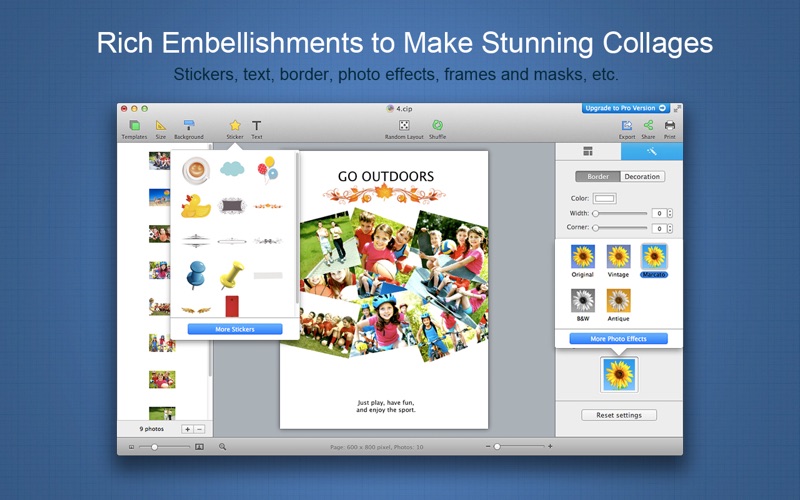This screenshot has height=500, width=800.
Task: Click the Corner value stepper
Action: point(670,228)
